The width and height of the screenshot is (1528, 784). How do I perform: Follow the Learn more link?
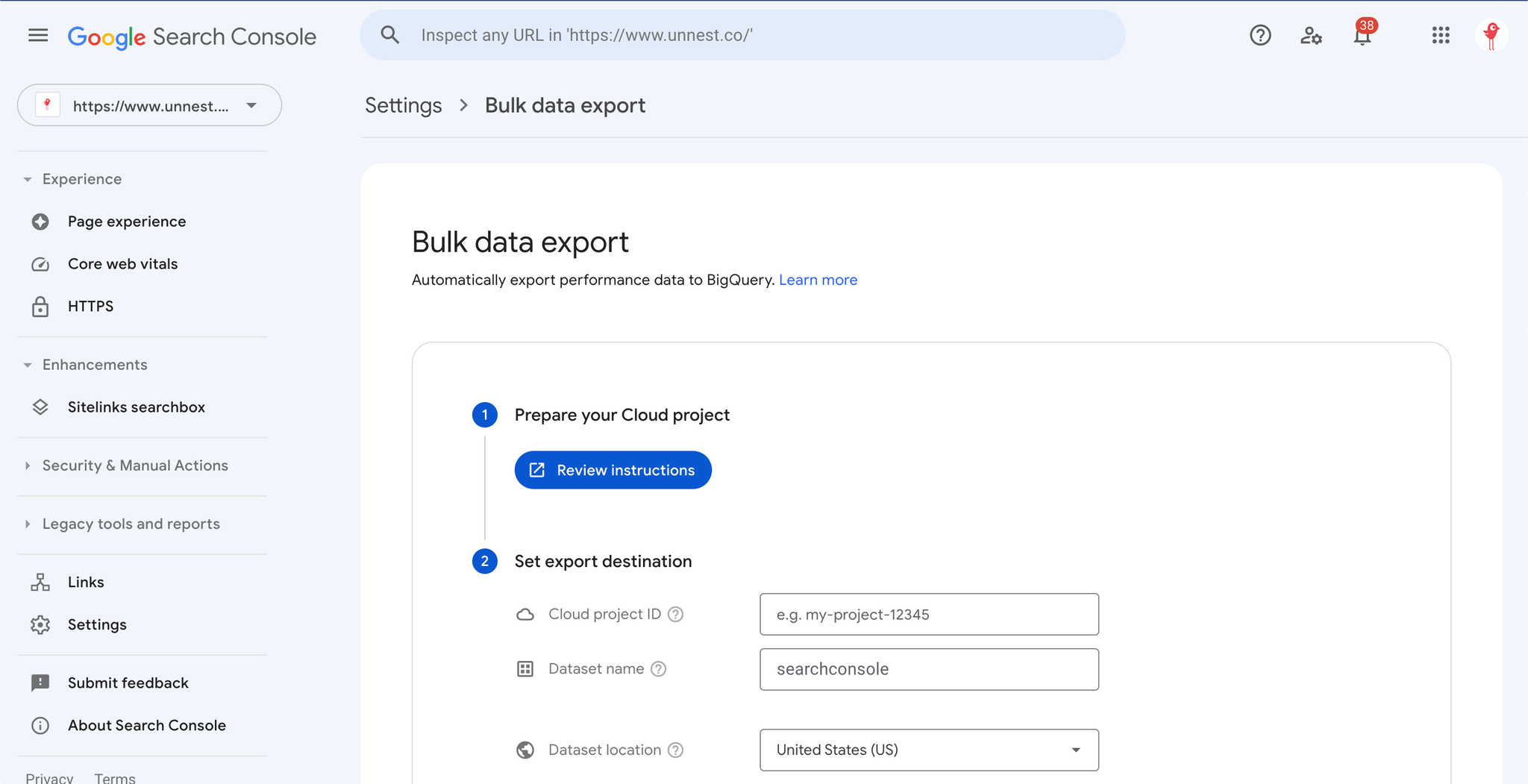point(818,280)
